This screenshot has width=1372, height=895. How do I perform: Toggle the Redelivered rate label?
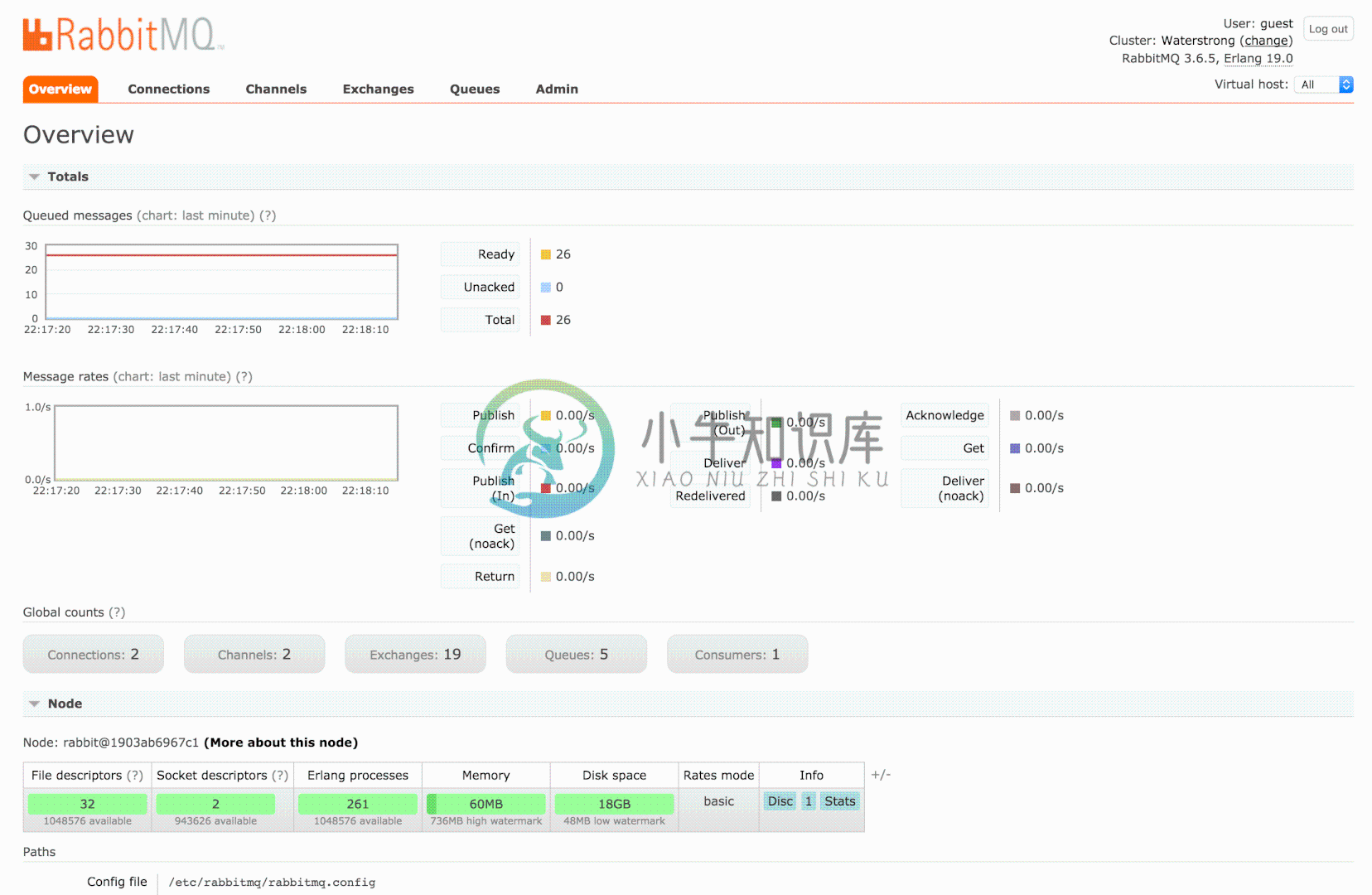tap(711, 496)
